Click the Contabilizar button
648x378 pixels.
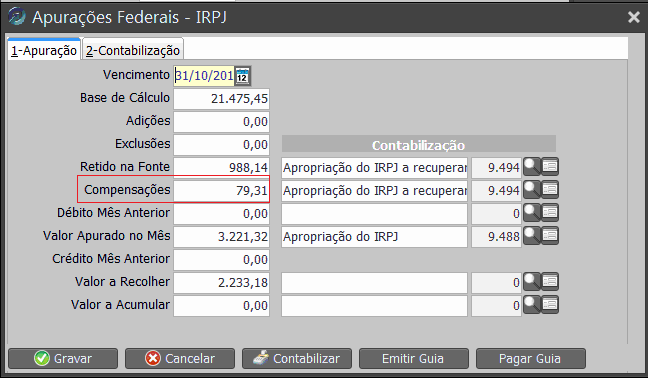pos(297,359)
